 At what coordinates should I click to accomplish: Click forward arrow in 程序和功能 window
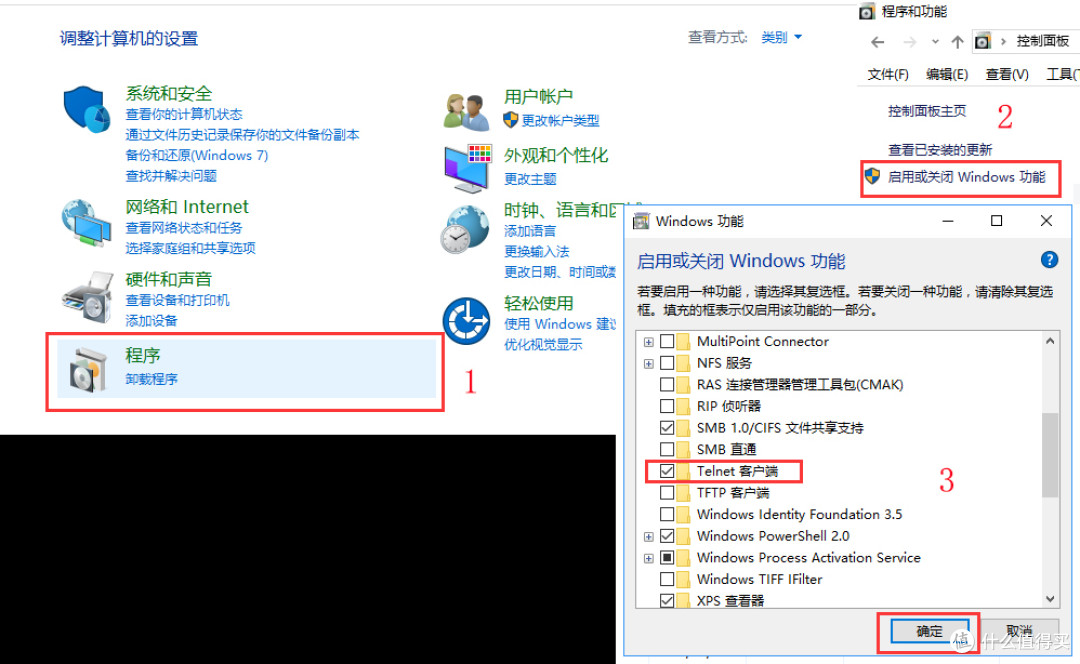click(x=910, y=42)
